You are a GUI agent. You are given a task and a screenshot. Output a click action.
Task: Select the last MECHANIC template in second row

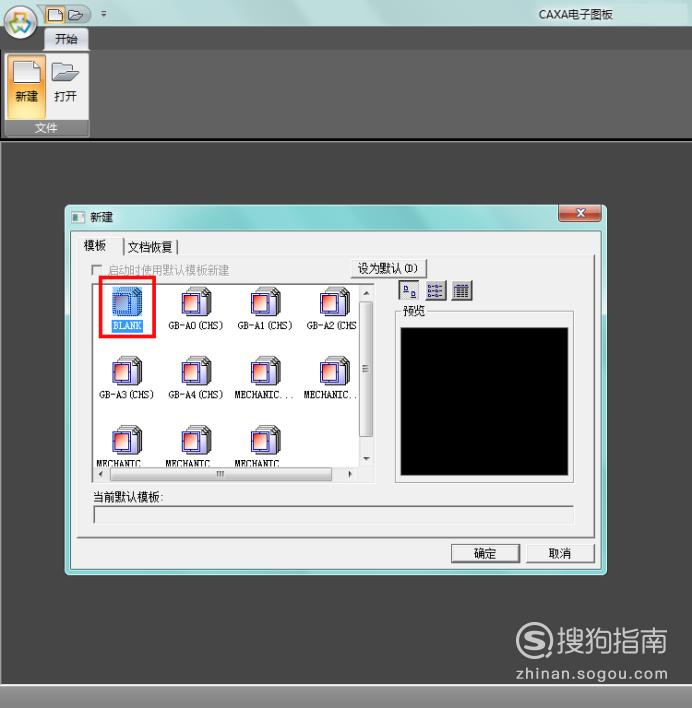[330, 378]
